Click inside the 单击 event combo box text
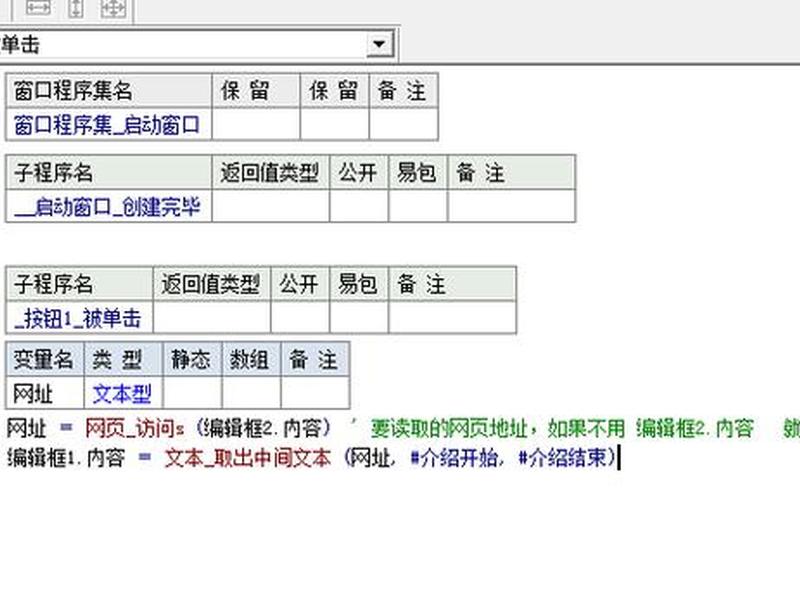Viewport: 800px width, 600px height. 183,44
